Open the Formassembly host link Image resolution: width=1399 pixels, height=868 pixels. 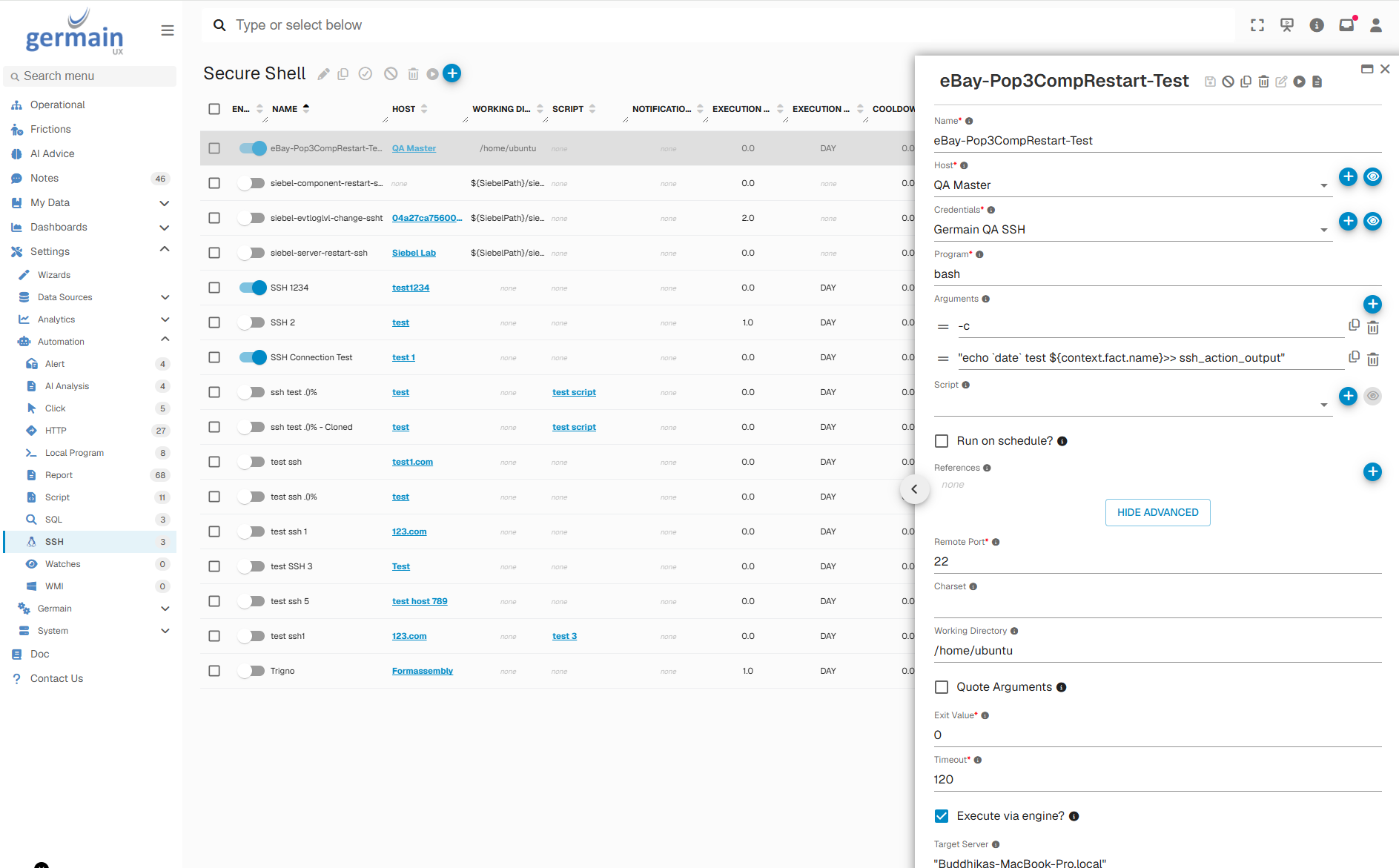tap(423, 671)
